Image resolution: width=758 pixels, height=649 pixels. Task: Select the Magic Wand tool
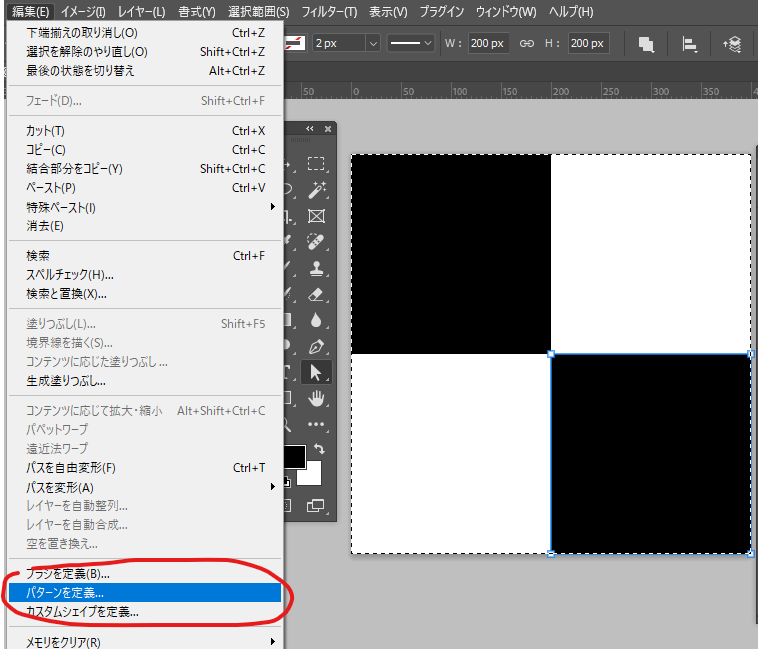(x=317, y=190)
